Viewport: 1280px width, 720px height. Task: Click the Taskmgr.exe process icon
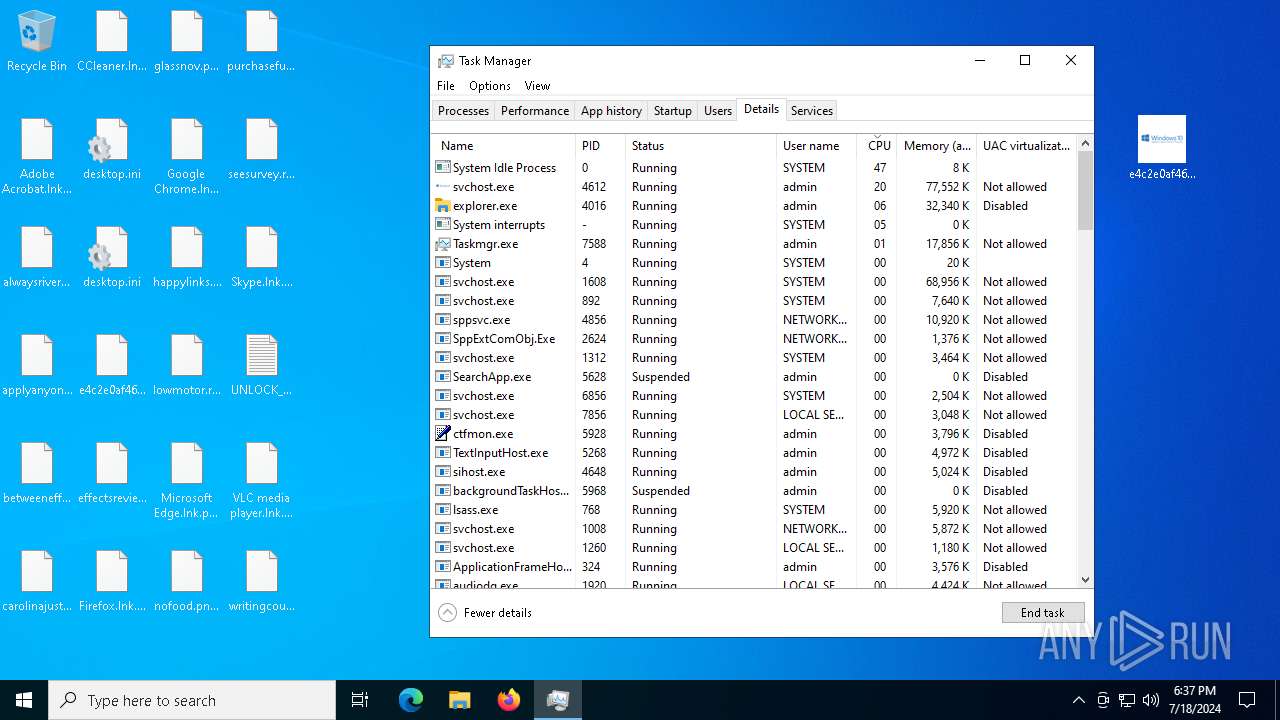click(444, 244)
